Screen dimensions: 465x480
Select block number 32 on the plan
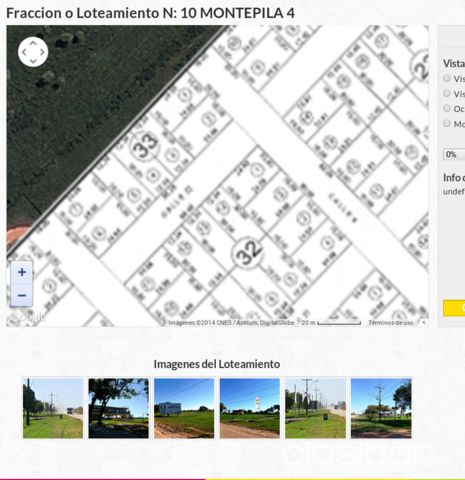(248, 252)
